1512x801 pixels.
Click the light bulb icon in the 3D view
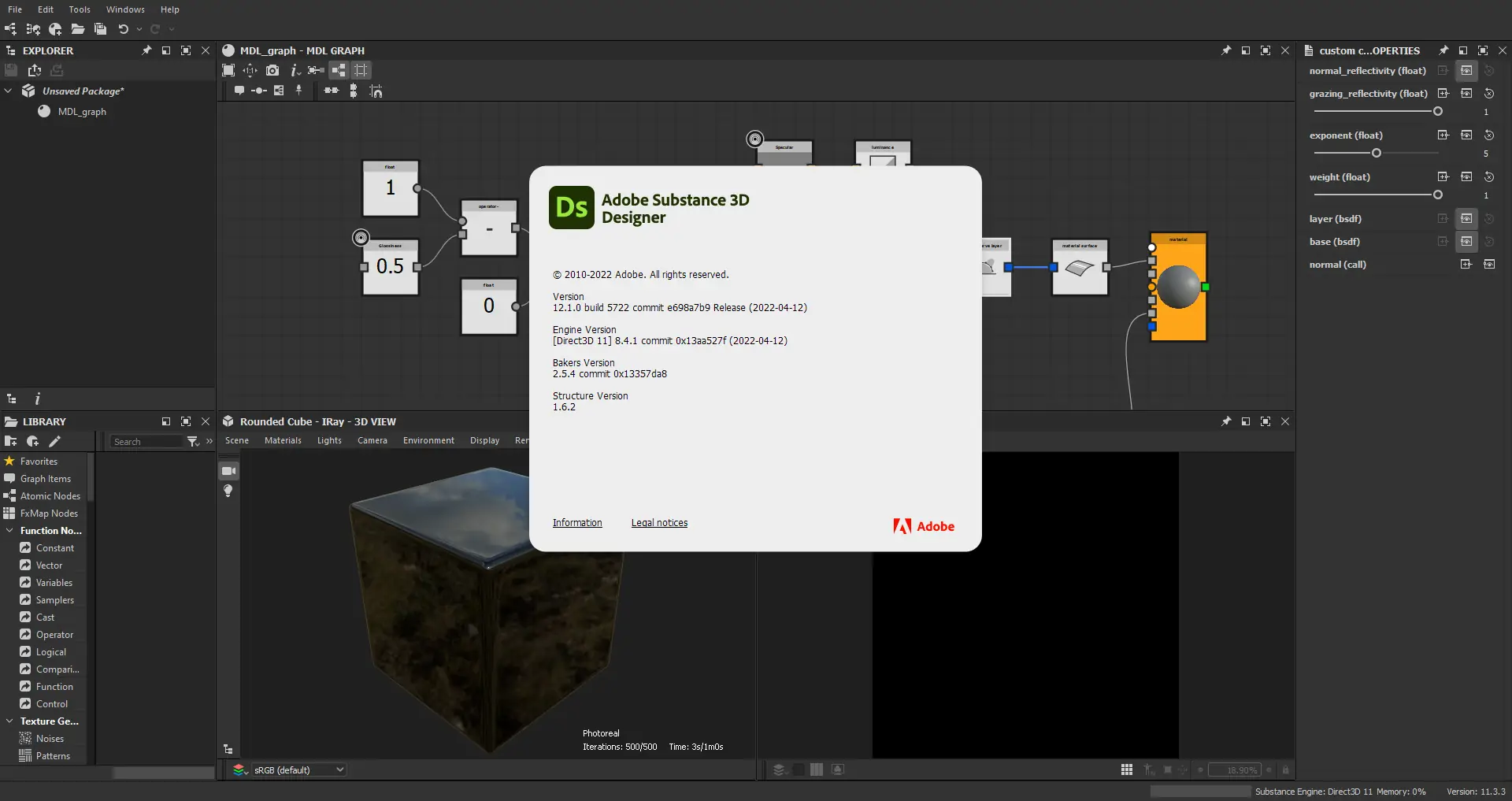(x=228, y=491)
